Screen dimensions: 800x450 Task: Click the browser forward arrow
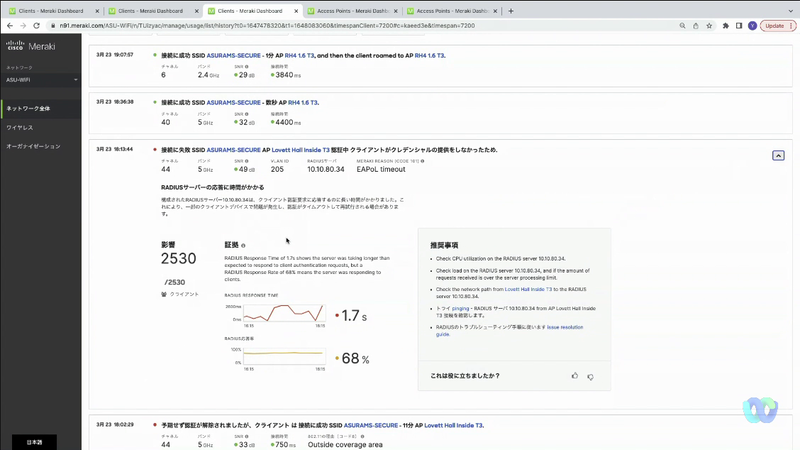coord(23,26)
